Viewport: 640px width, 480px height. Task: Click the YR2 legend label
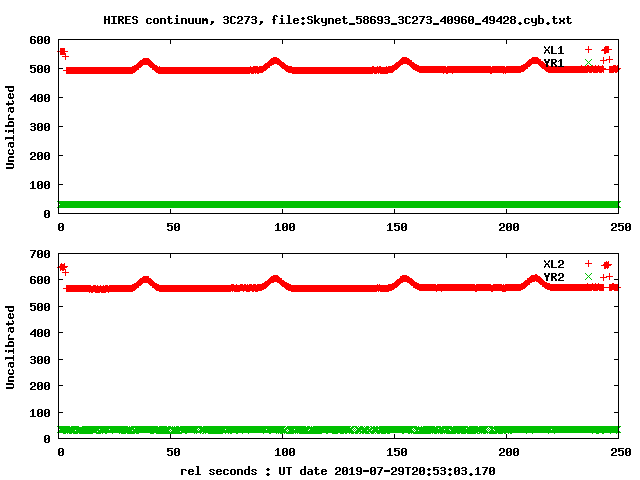tap(553, 277)
